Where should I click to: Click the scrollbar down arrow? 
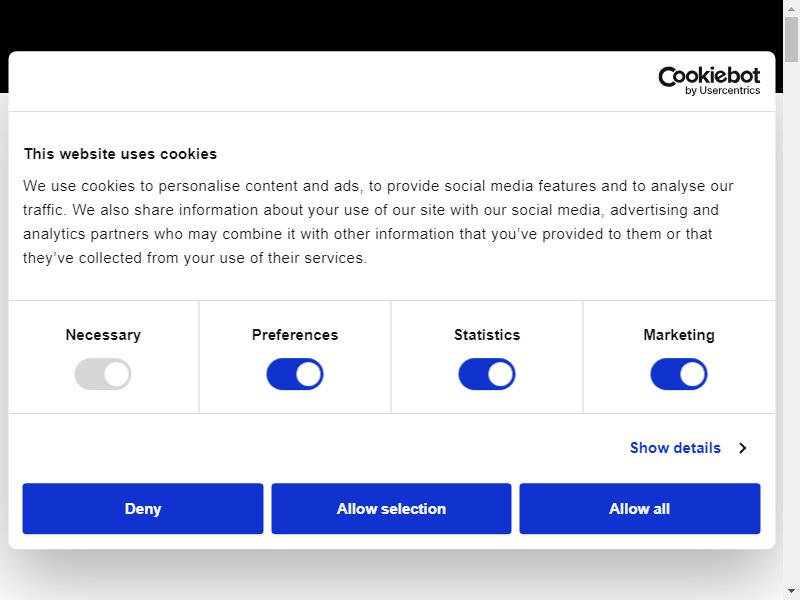click(x=791, y=594)
